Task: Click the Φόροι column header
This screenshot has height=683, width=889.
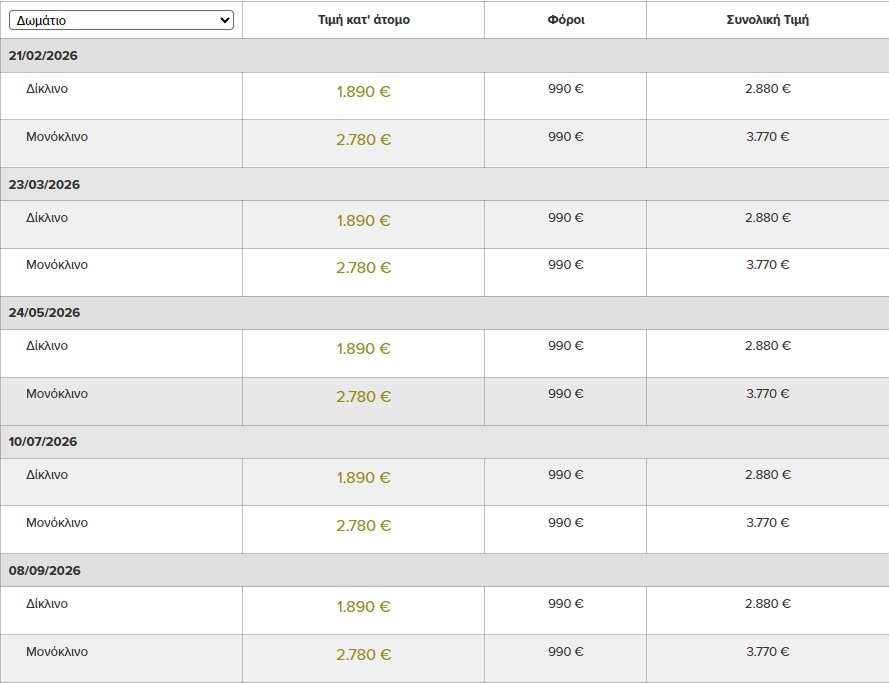Action: (x=565, y=20)
